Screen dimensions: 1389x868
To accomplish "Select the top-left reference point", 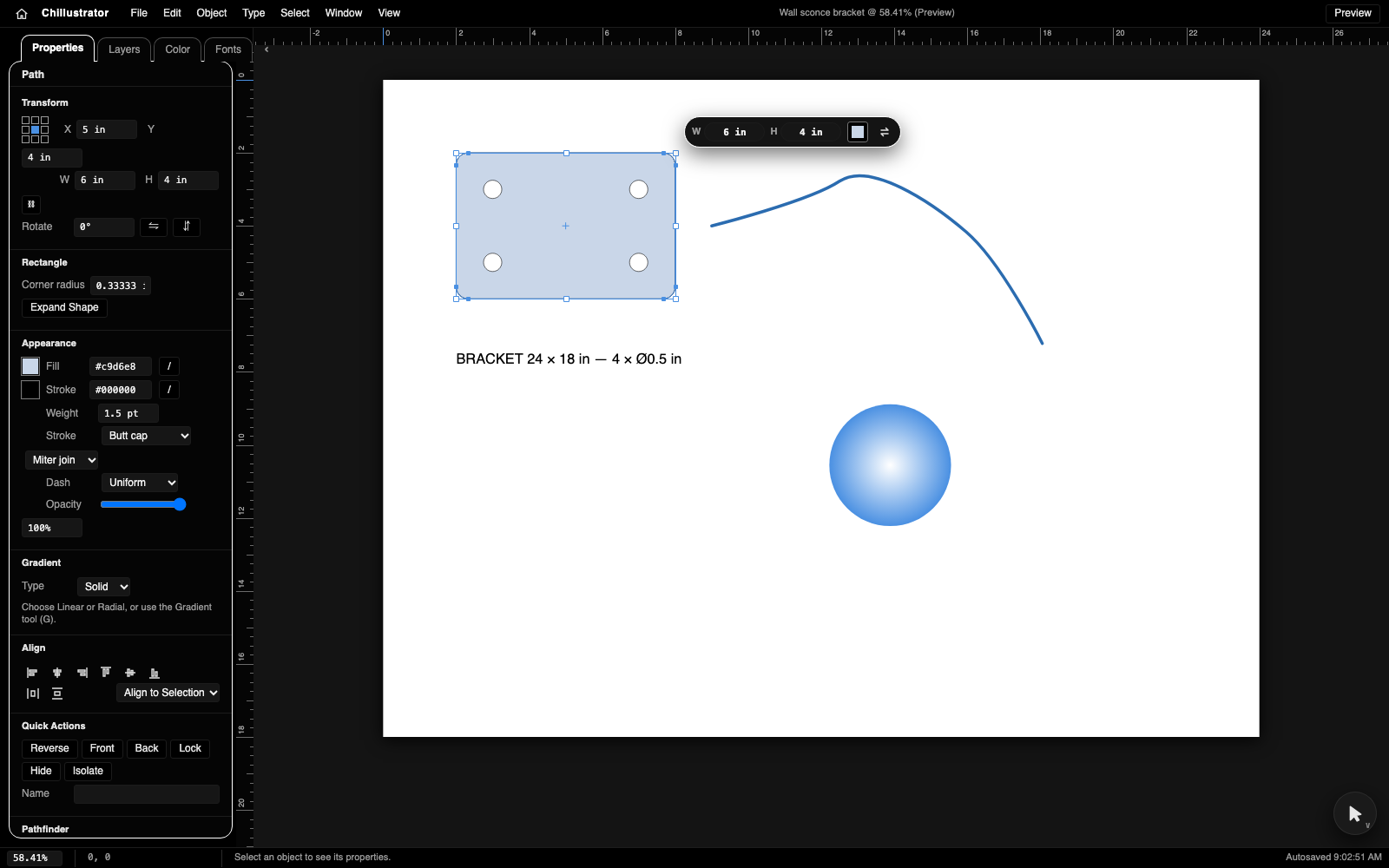I will 26,121.
